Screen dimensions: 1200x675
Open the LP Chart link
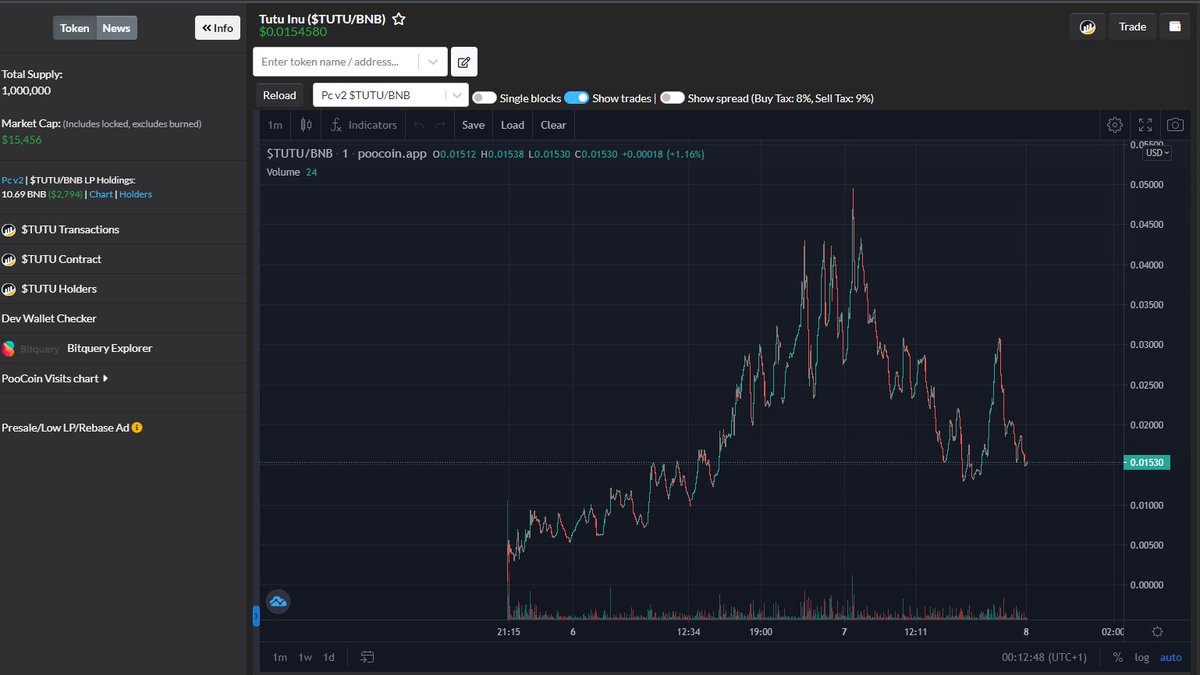[x=100, y=194]
